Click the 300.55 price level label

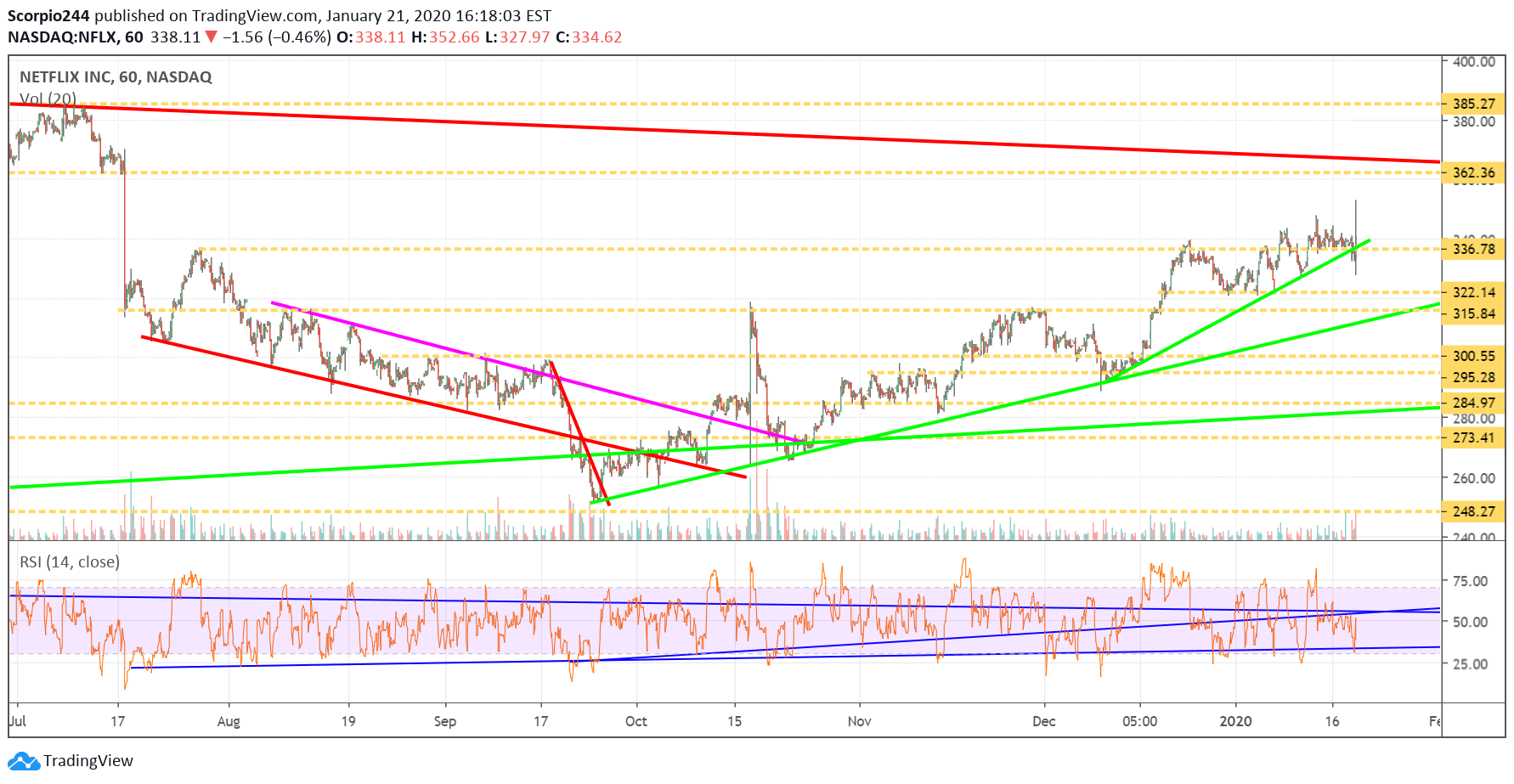(x=1473, y=356)
